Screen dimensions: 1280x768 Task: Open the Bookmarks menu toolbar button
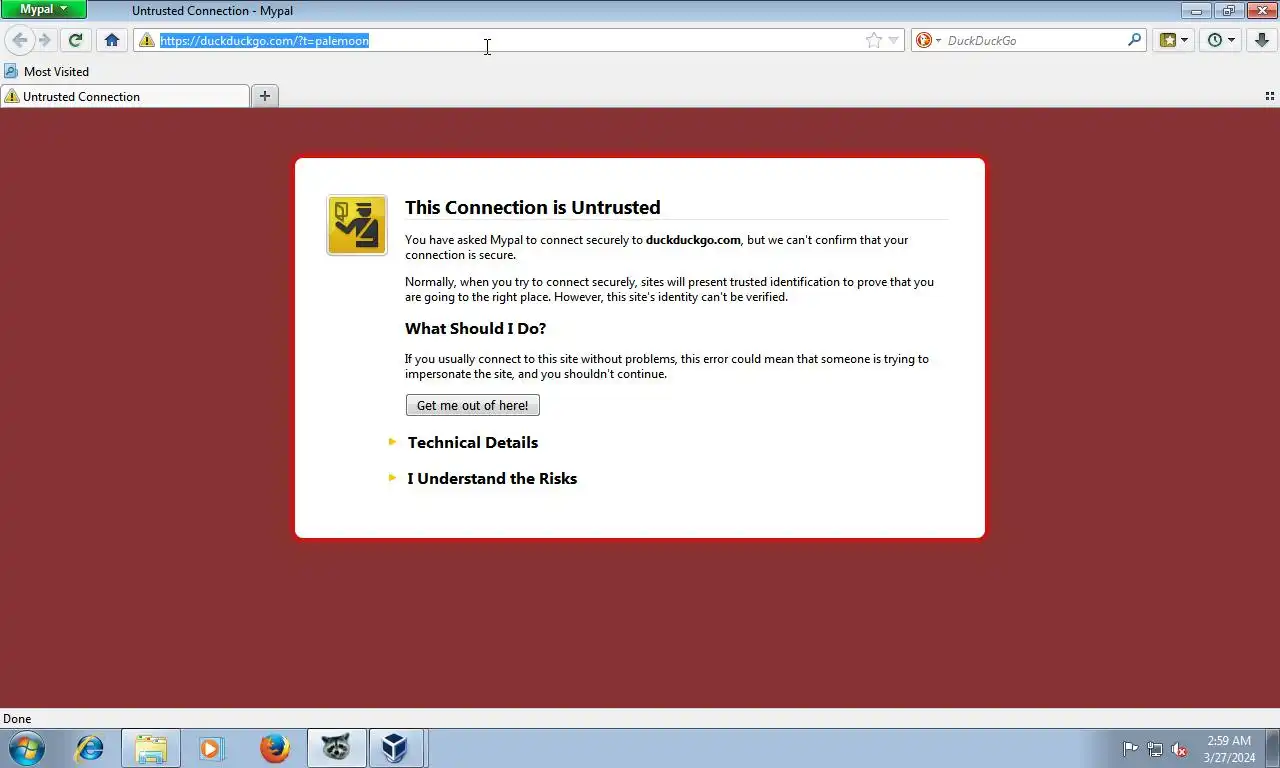click(x=1173, y=40)
